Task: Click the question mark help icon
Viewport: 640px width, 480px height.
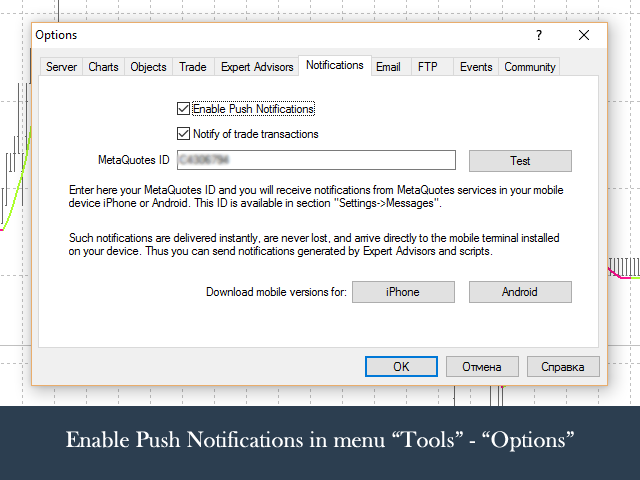Action: pyautogui.click(x=539, y=35)
